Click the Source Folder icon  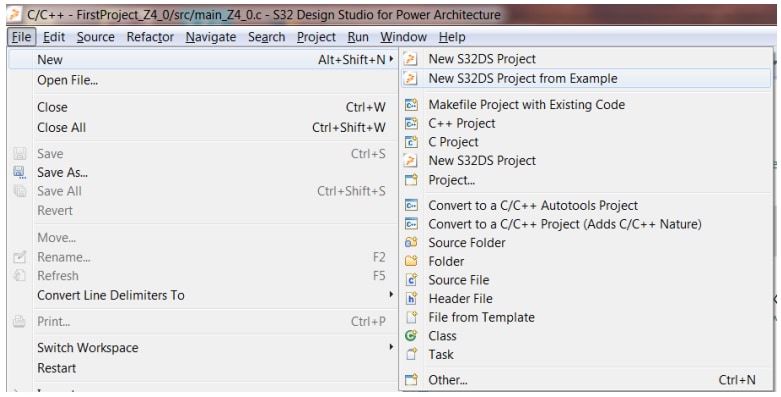click(411, 243)
